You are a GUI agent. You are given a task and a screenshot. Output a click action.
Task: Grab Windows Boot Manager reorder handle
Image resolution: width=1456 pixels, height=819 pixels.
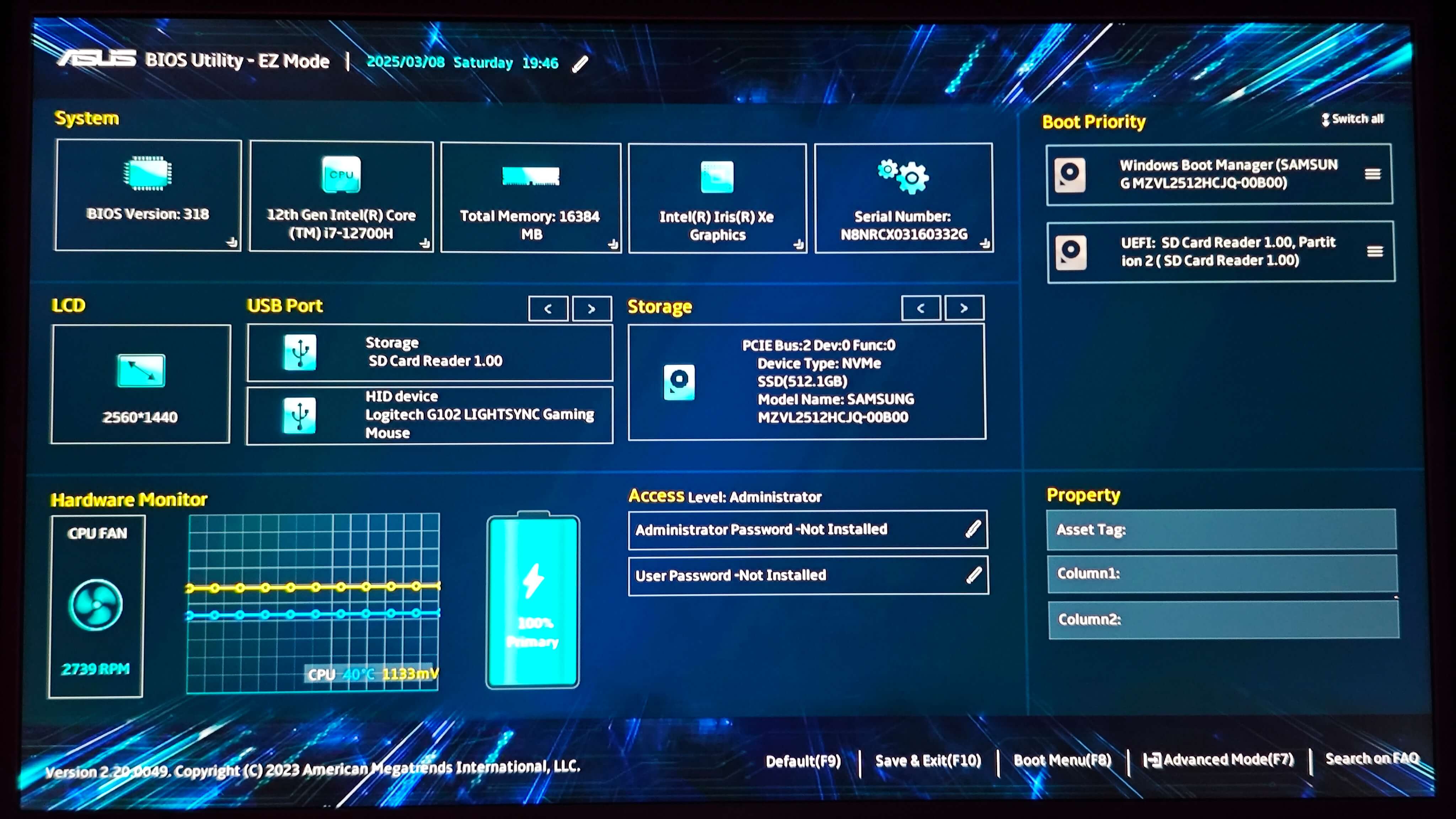1372,174
